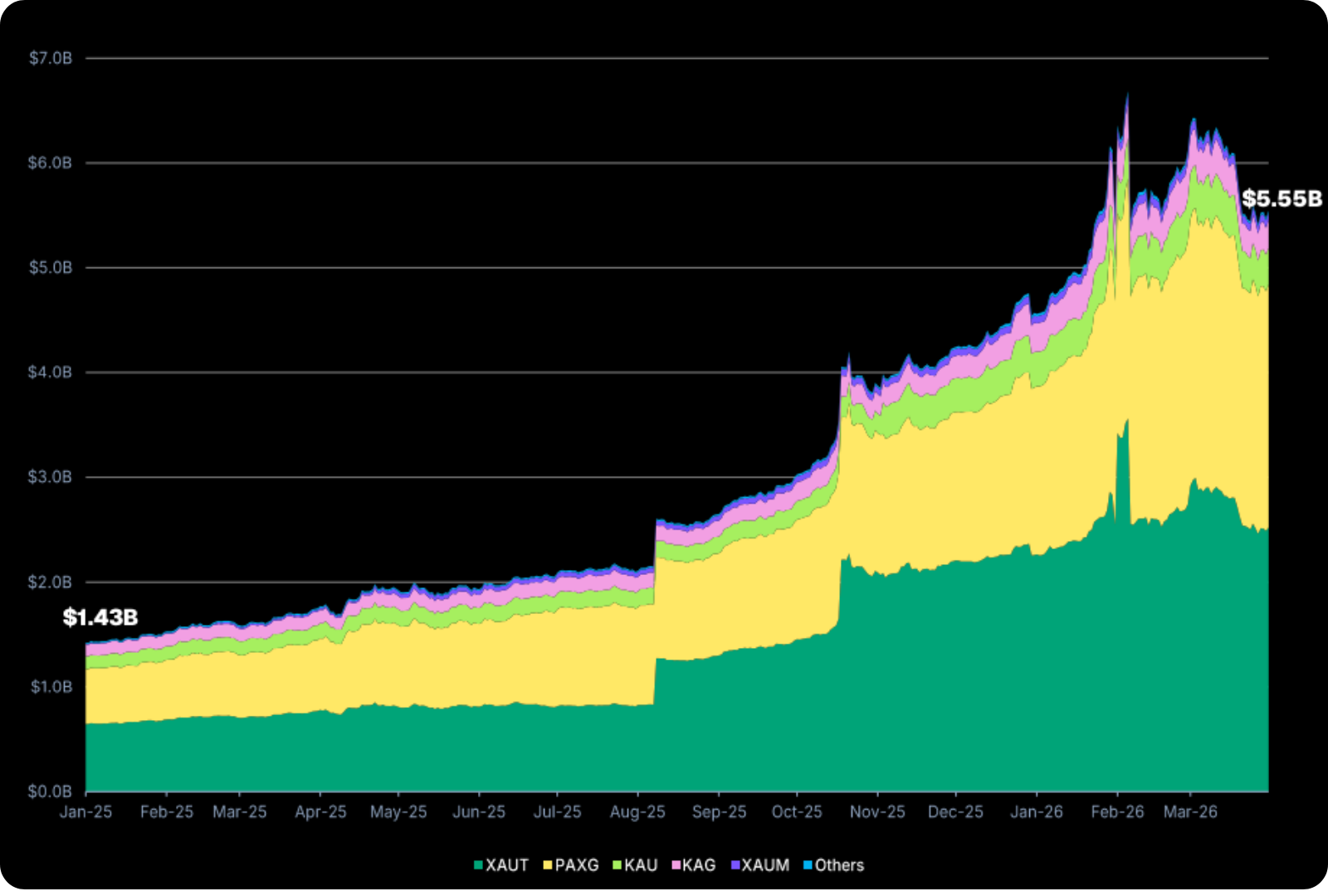Select the $6.0B y-axis label
The height and width of the screenshot is (896, 1328).
click(x=51, y=163)
